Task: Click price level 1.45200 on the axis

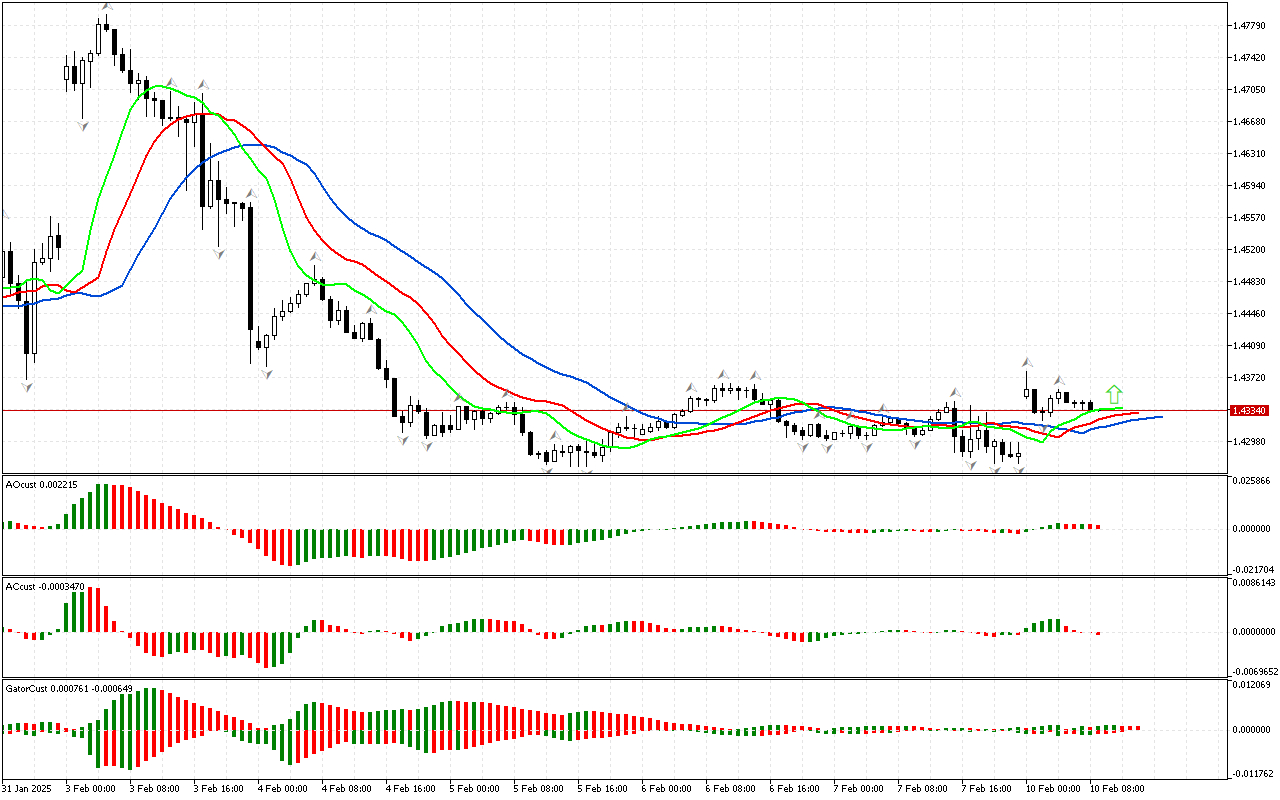Action: click(x=1251, y=250)
